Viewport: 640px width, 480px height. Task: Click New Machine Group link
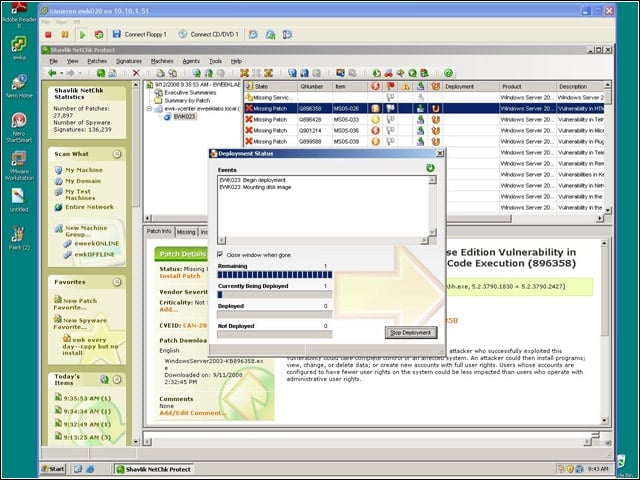[81, 231]
